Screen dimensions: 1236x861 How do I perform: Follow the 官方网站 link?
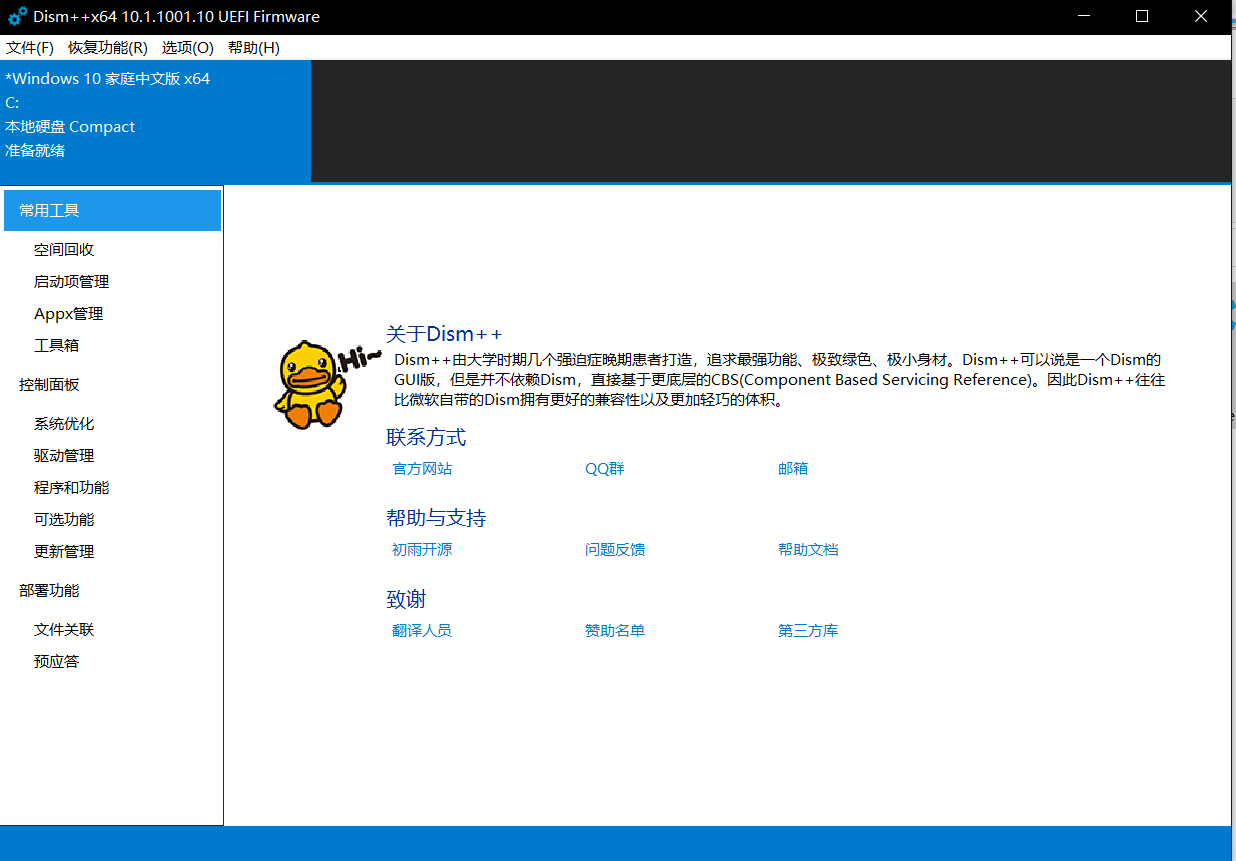coord(422,469)
